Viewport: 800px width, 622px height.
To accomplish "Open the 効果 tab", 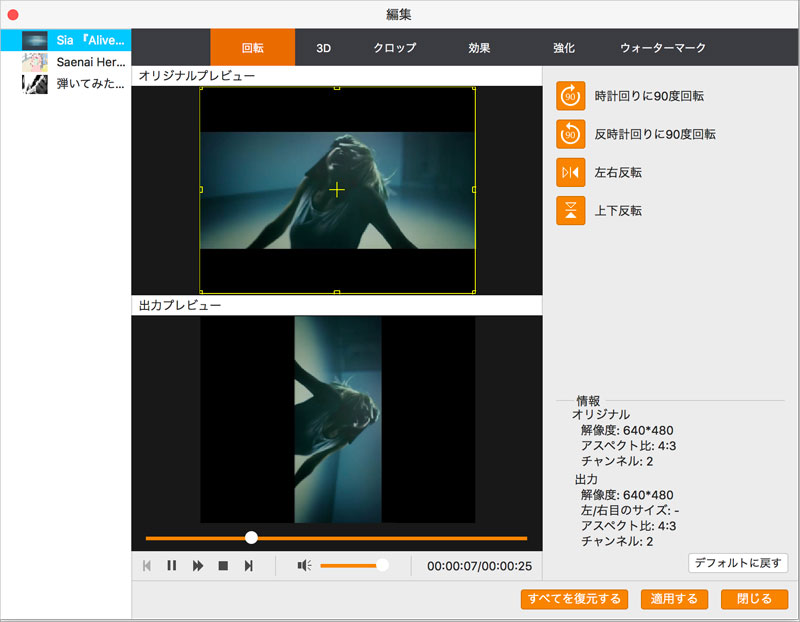I will [479, 48].
